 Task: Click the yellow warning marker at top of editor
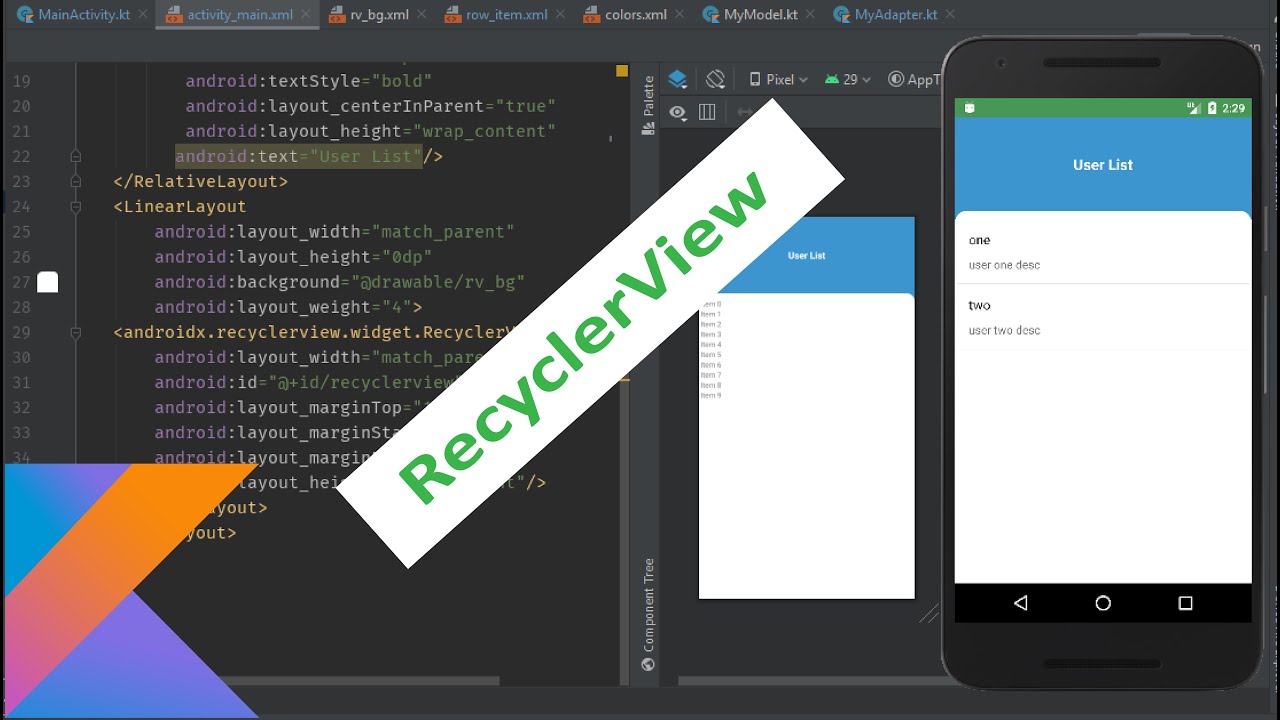(622, 71)
